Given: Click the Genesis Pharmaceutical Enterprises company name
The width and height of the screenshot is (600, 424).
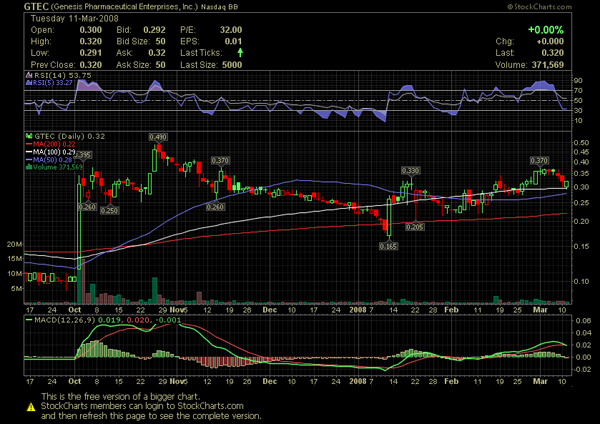Looking at the screenshot, I should tap(124, 7).
